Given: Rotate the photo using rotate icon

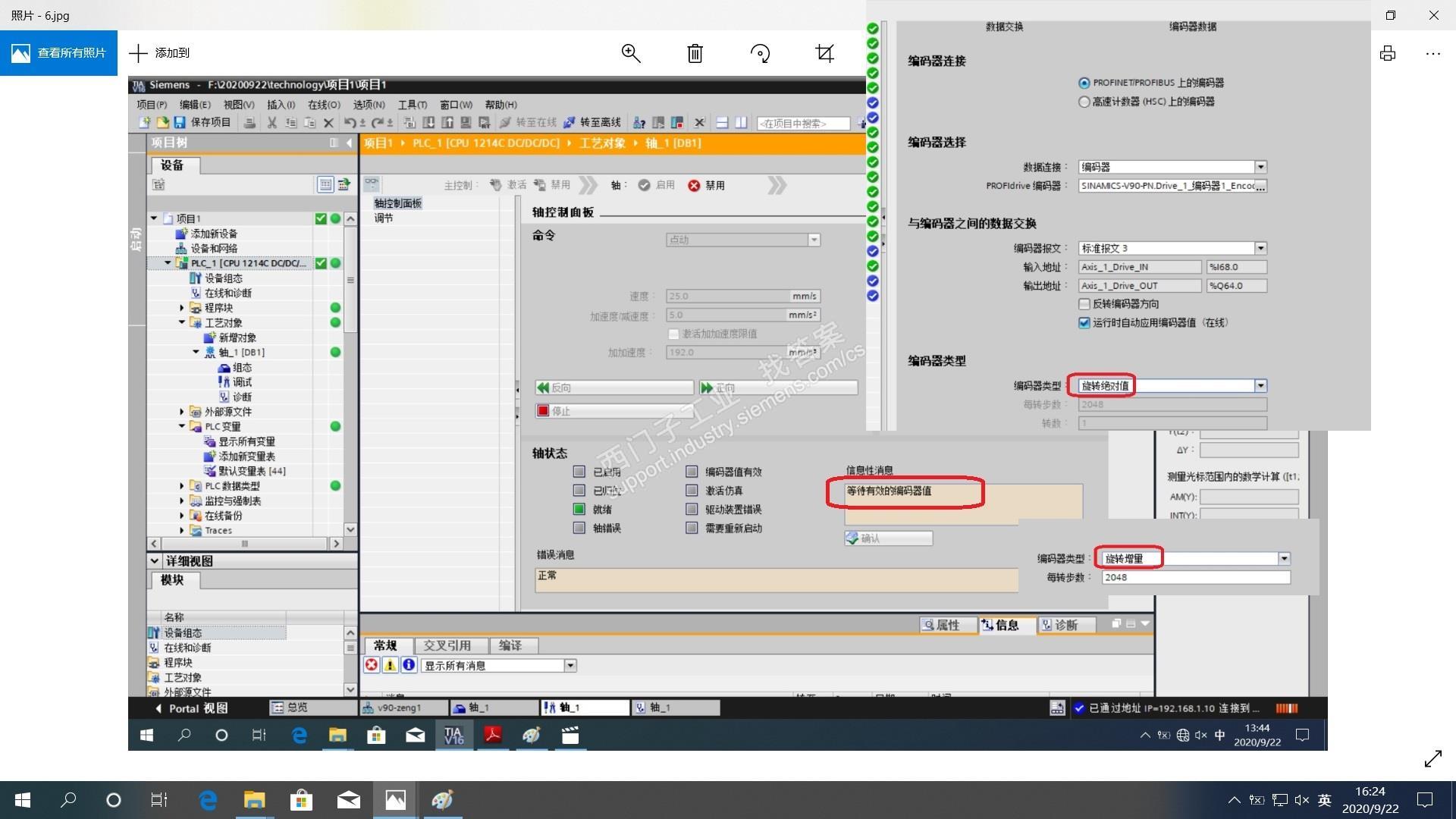Looking at the screenshot, I should pos(760,53).
